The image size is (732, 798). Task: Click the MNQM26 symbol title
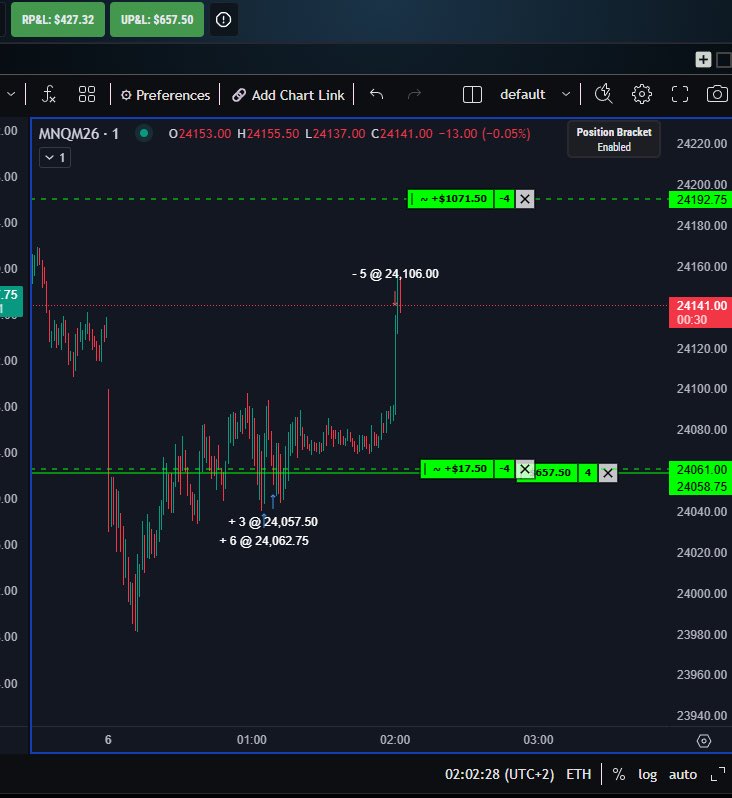pyautogui.click(x=78, y=134)
